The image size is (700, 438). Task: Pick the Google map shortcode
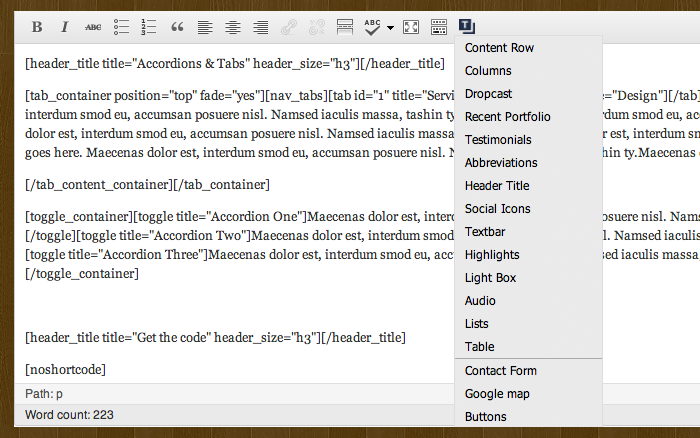point(497,394)
